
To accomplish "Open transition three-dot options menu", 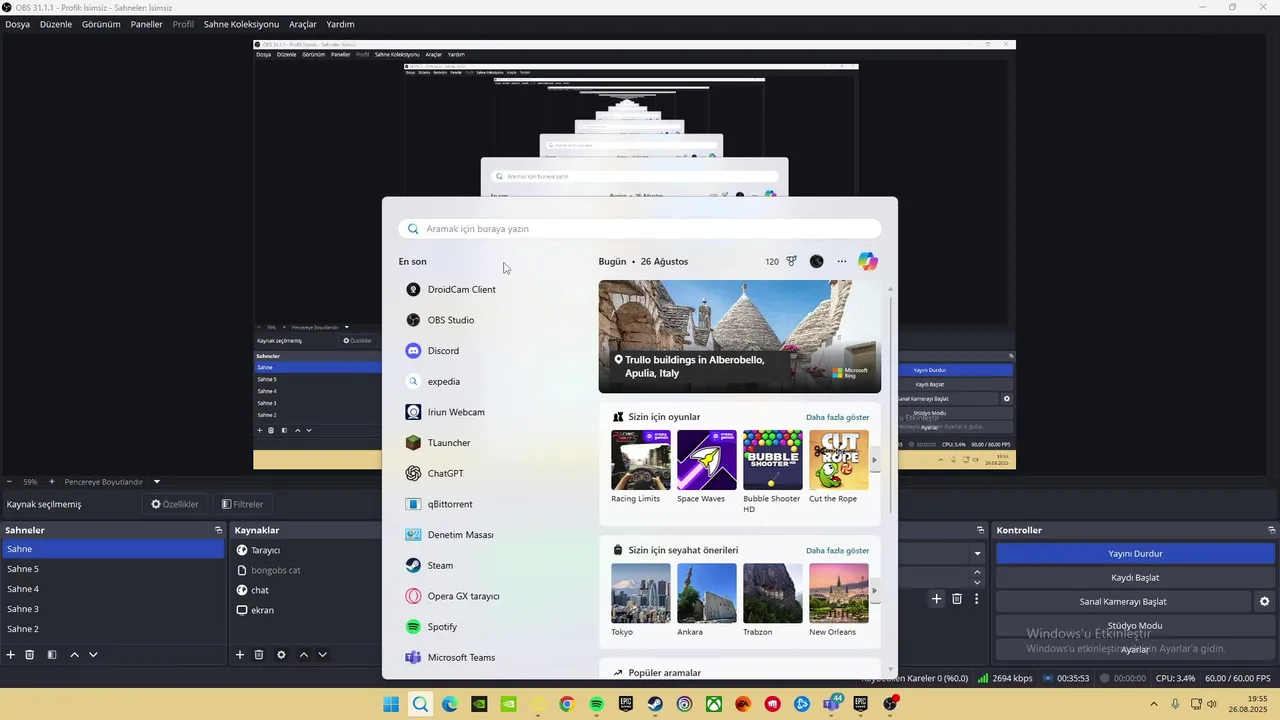I will tap(977, 599).
